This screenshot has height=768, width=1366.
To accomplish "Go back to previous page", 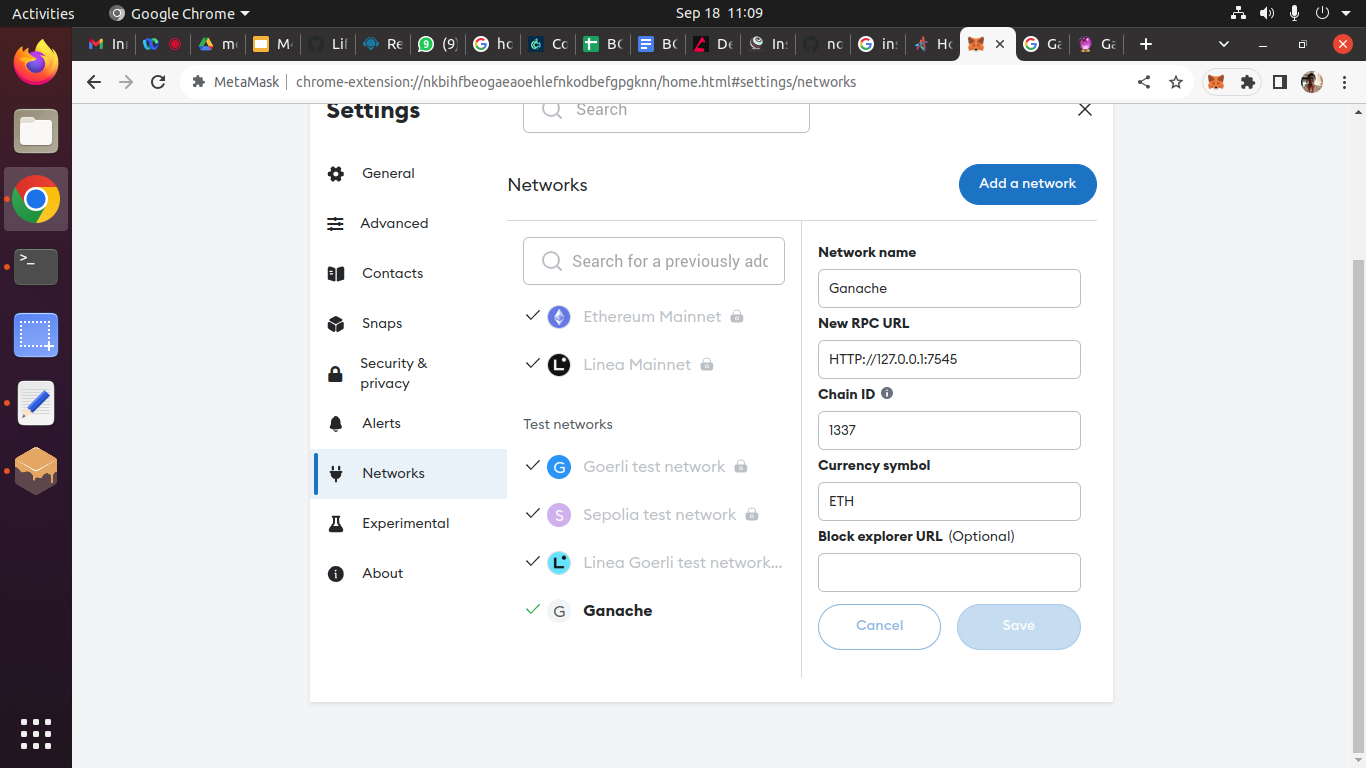I will pyautogui.click(x=94, y=82).
